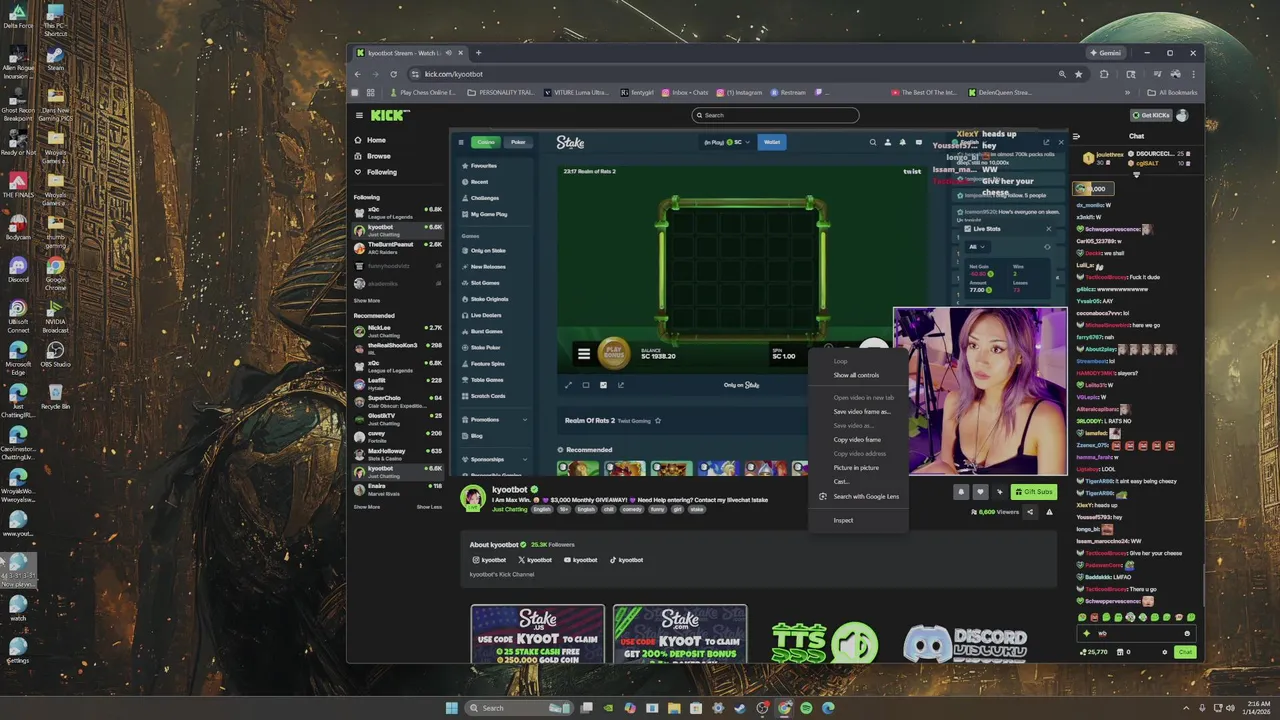Click the Gemini button in Chrome

tap(1105, 53)
